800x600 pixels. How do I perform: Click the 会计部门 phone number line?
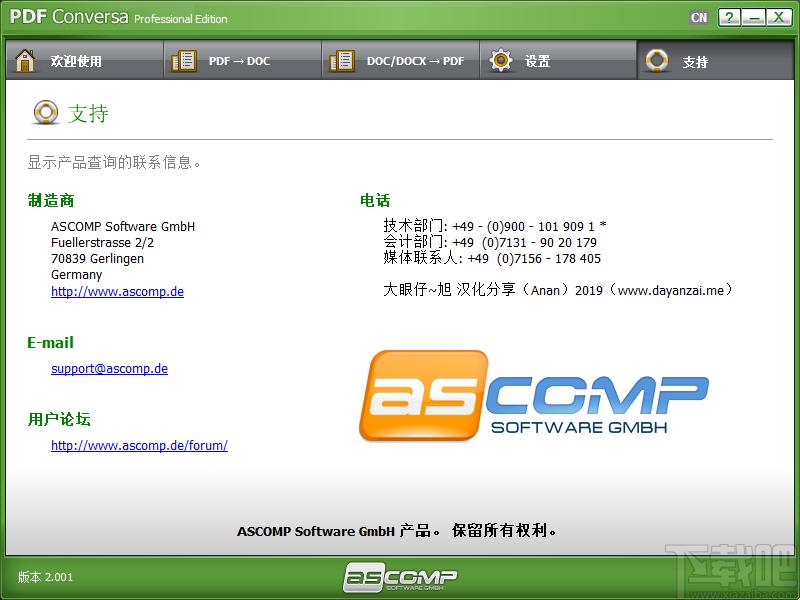point(490,242)
